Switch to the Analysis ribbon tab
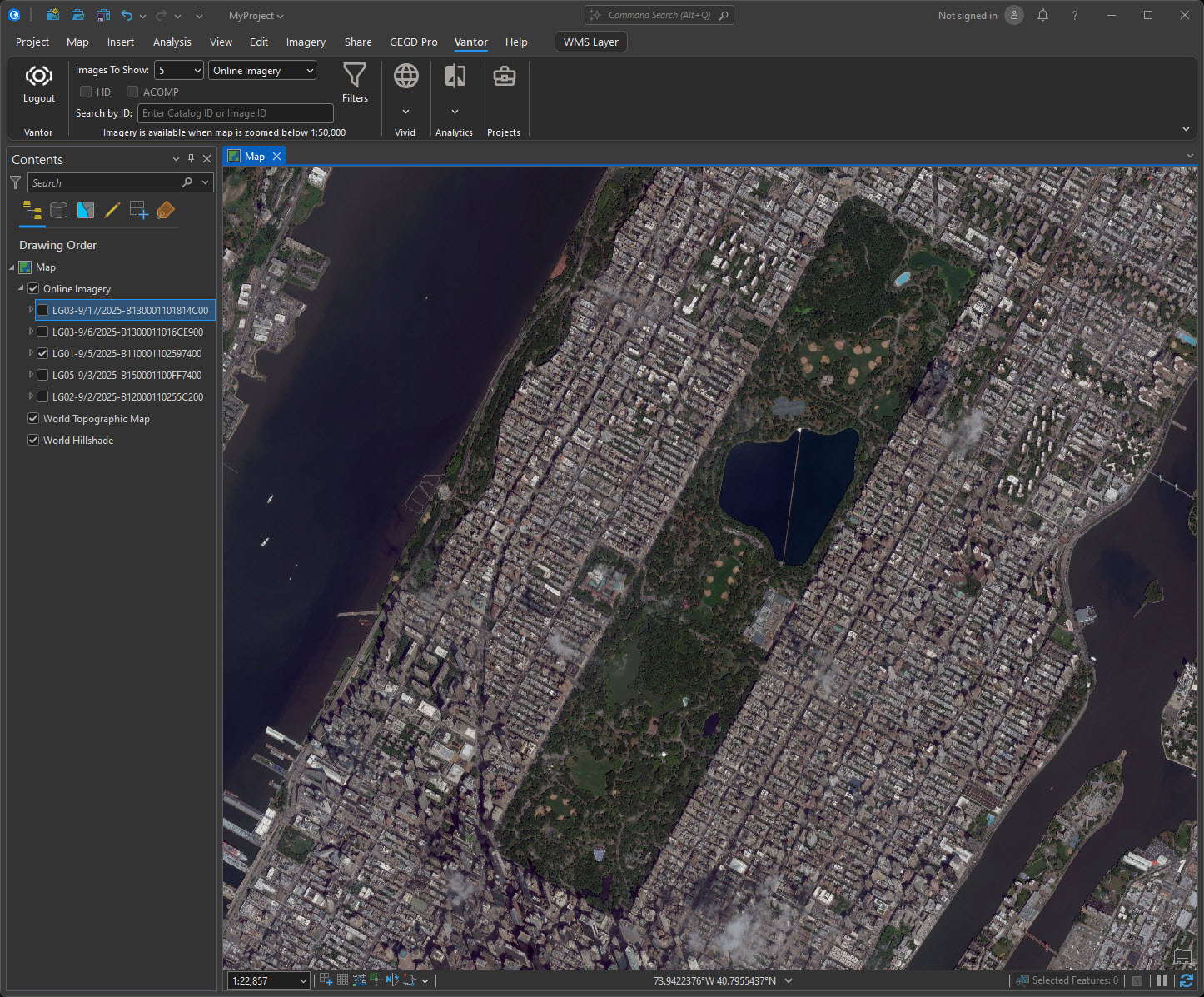 [172, 42]
